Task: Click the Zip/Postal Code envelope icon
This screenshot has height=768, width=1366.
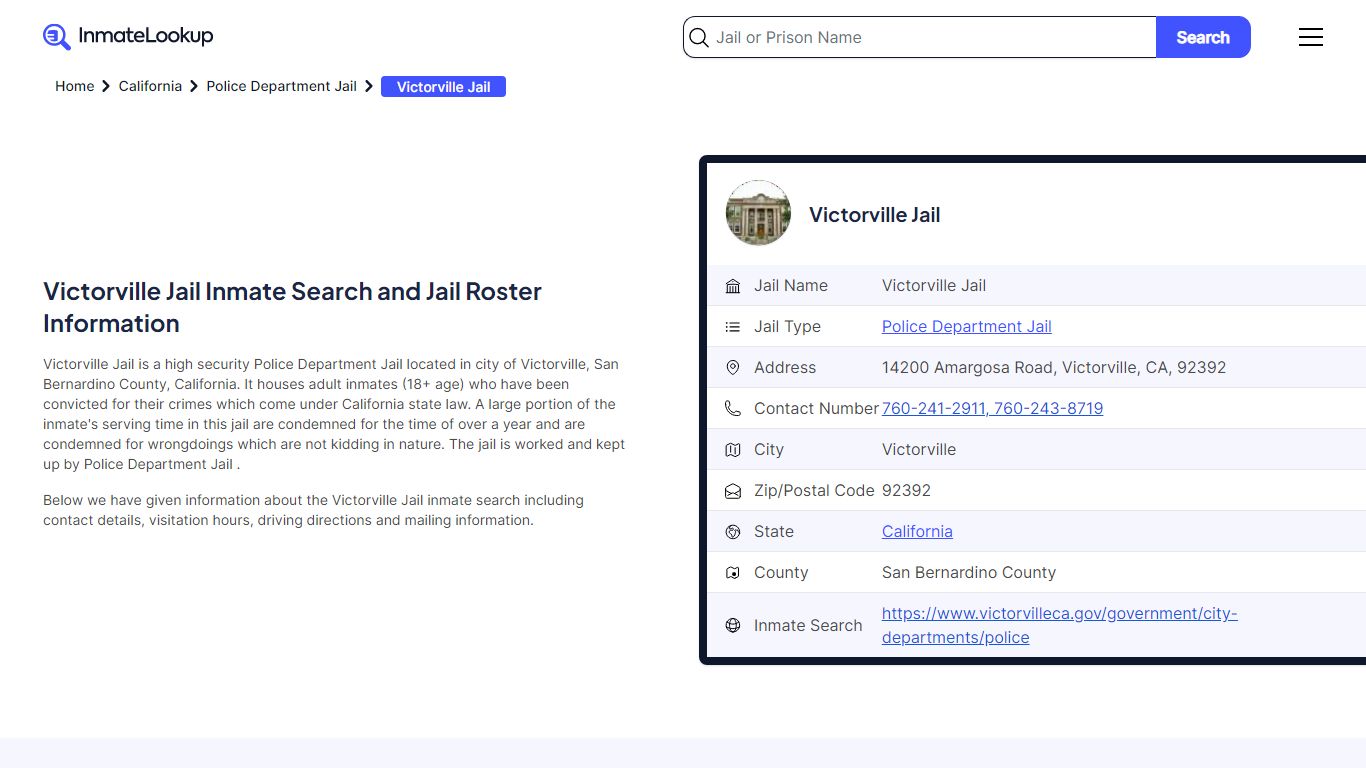Action: pos(733,491)
